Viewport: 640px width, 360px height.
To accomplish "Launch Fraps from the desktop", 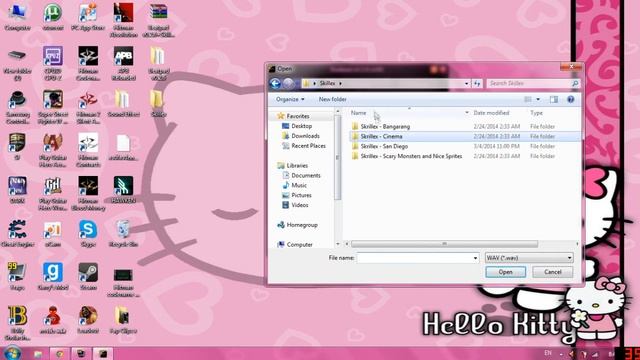I will [x=17, y=277].
